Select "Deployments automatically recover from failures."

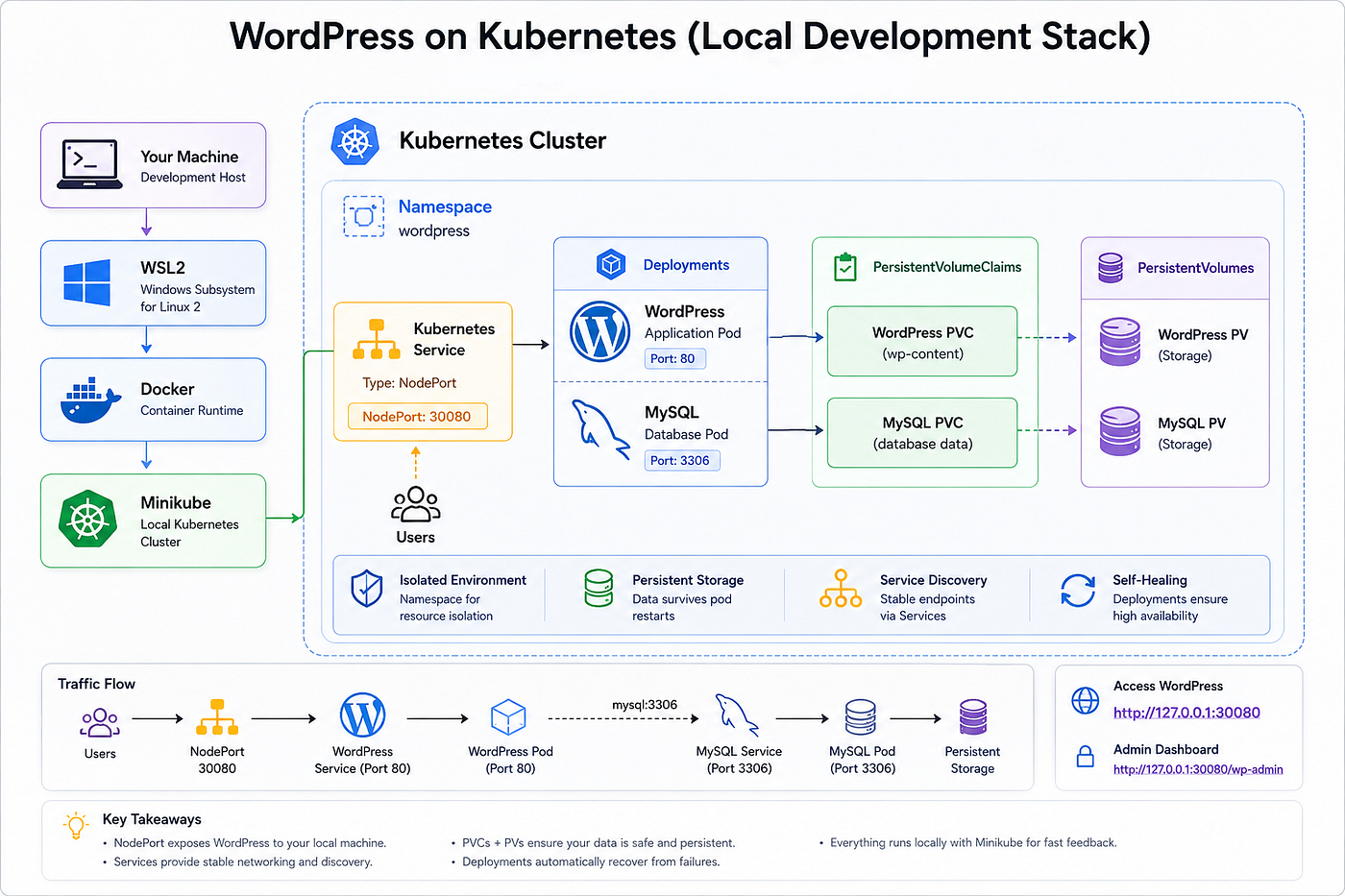[591, 861]
